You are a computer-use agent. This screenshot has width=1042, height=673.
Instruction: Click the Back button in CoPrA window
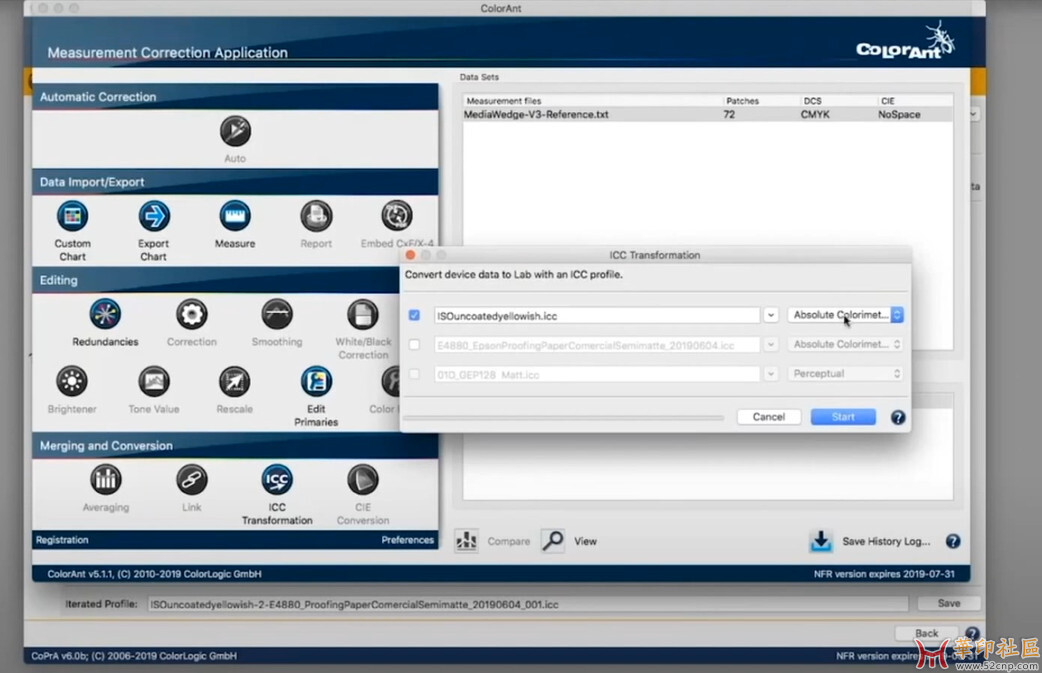pyautogui.click(x=926, y=633)
